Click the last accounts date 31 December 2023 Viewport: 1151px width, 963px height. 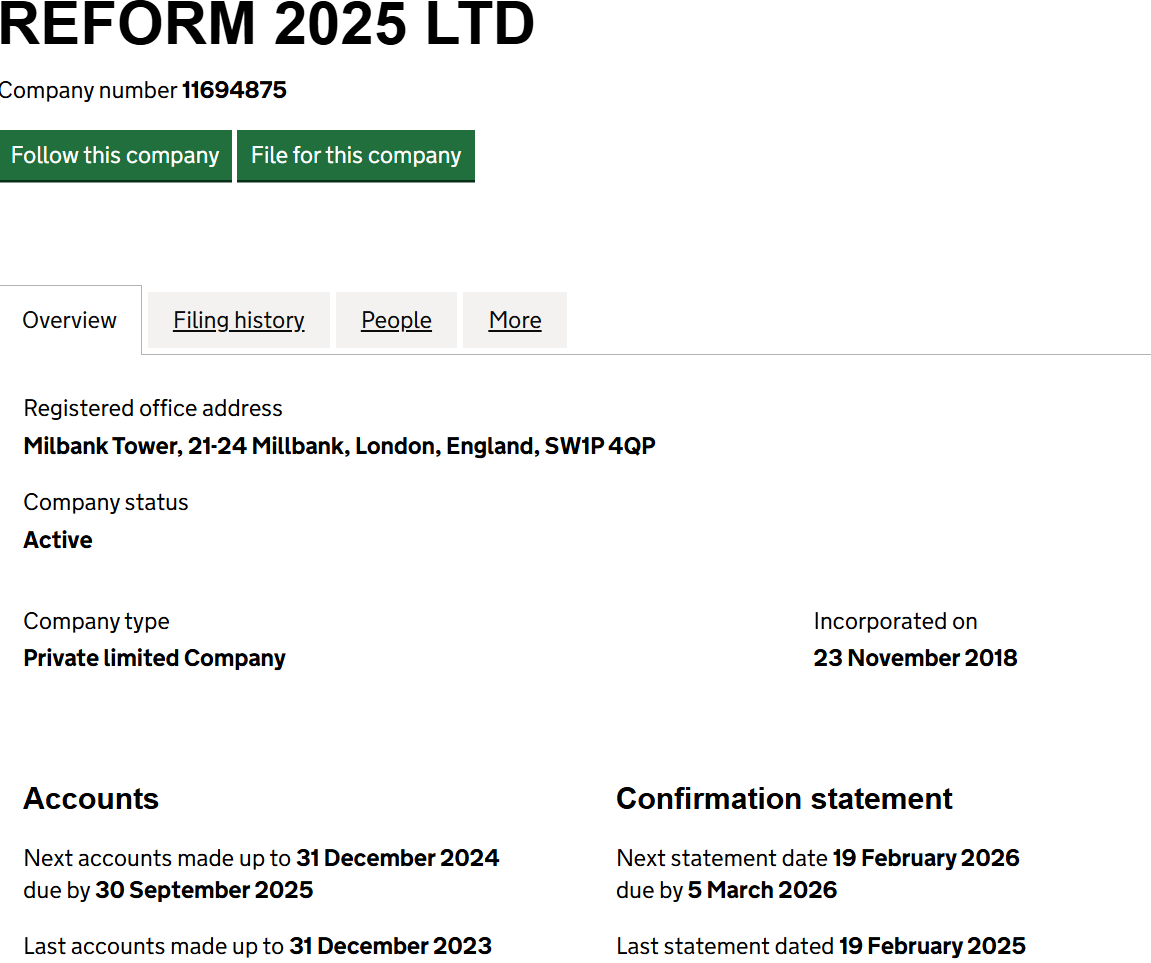[390, 946]
